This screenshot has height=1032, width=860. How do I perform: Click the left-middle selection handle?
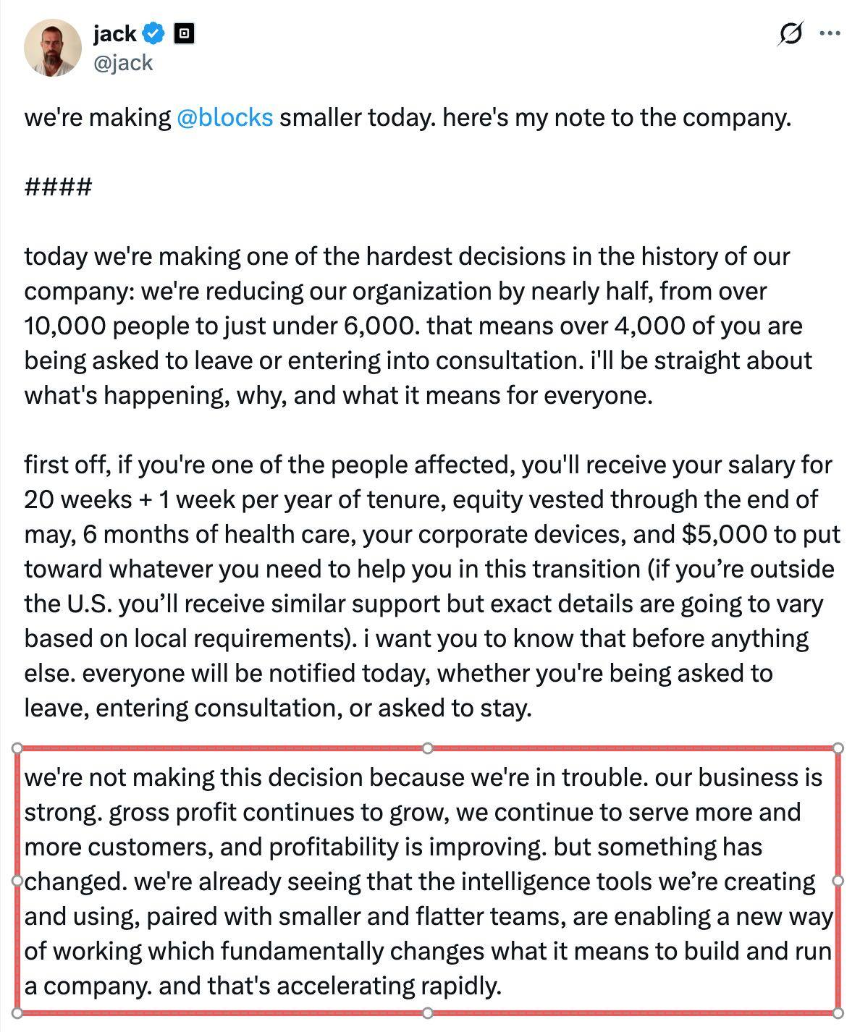[16, 881]
